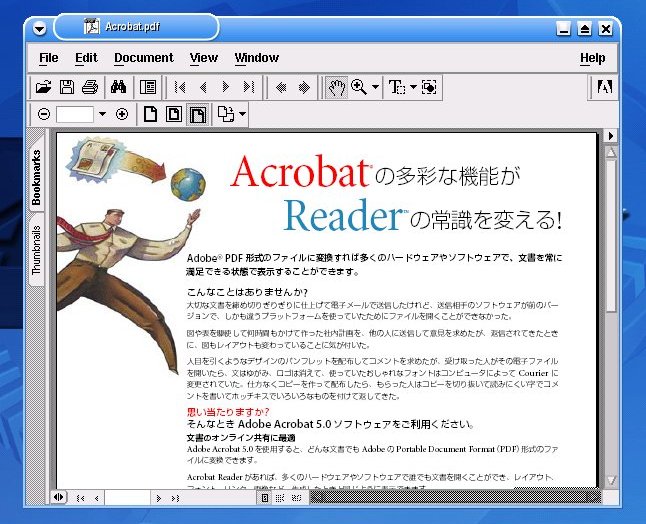
Task: Select Continuous-Facing layout in the status bar
Action: click(296, 498)
